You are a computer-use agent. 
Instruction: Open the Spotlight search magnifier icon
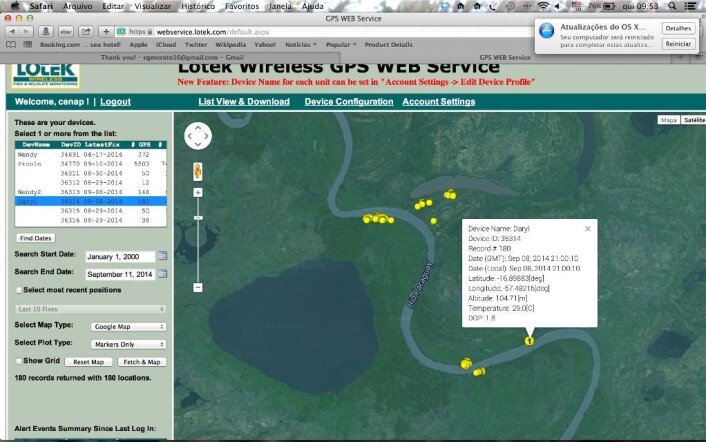point(672,6)
